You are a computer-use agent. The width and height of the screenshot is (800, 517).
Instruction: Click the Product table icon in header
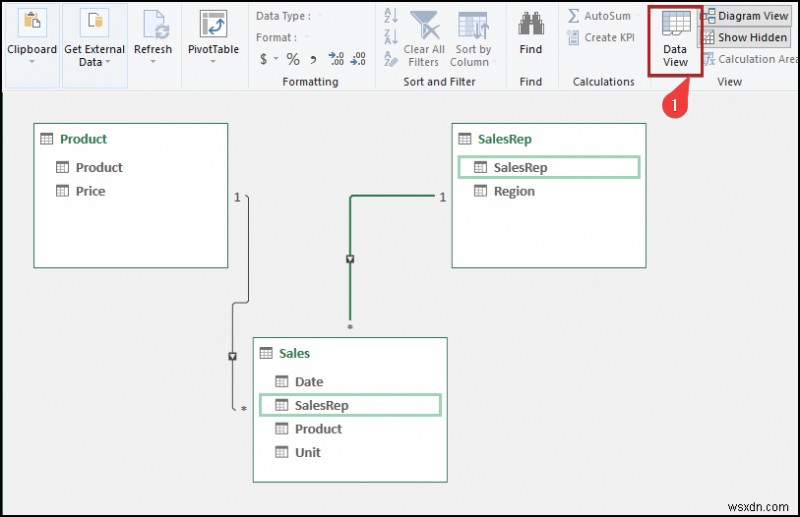tap(46, 139)
